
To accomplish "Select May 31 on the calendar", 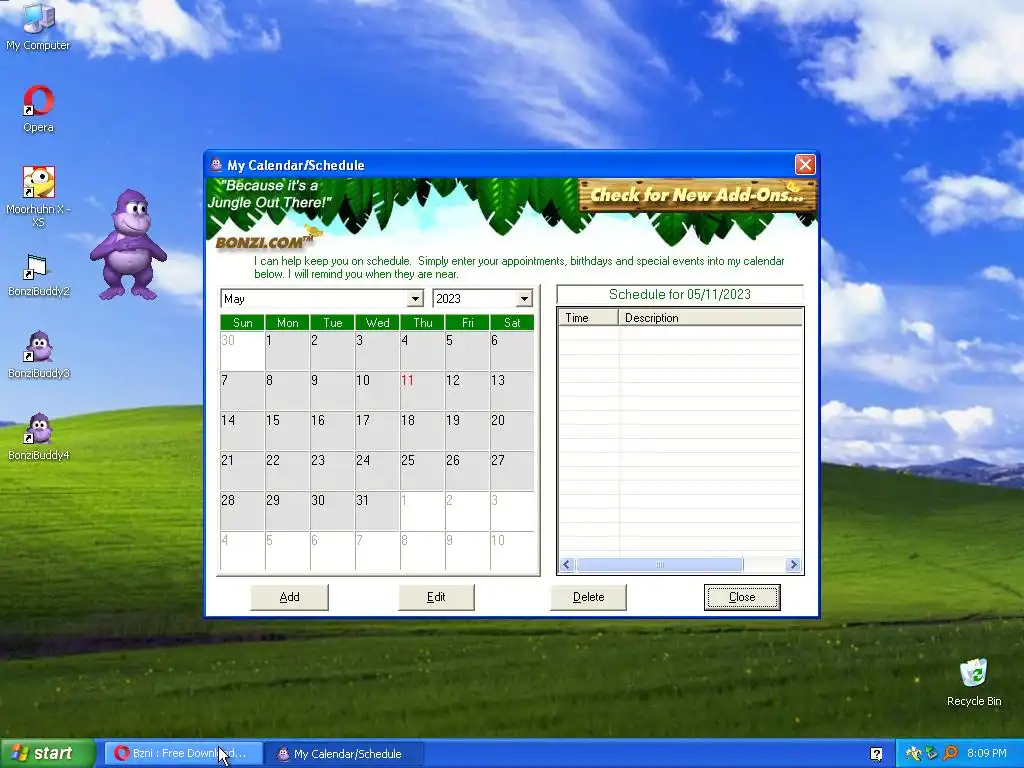I will [377, 510].
